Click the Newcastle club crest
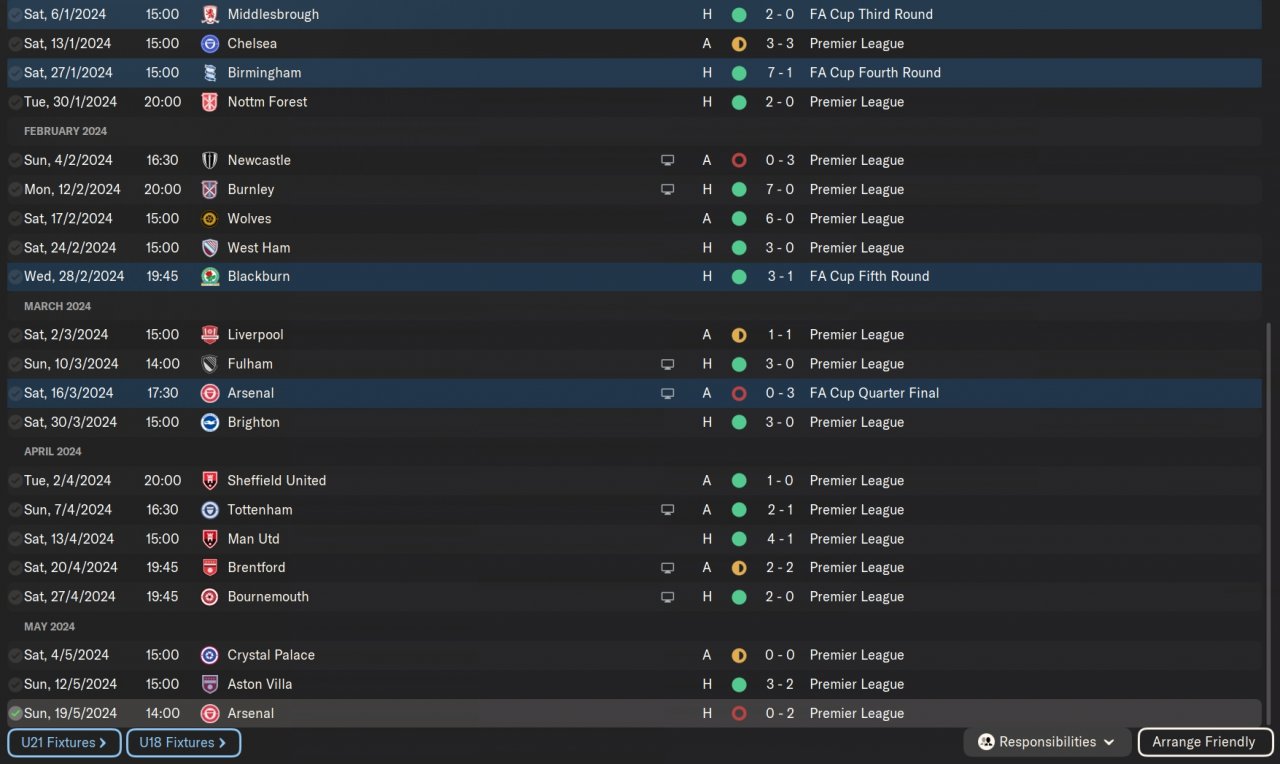The width and height of the screenshot is (1280, 764). [x=210, y=160]
